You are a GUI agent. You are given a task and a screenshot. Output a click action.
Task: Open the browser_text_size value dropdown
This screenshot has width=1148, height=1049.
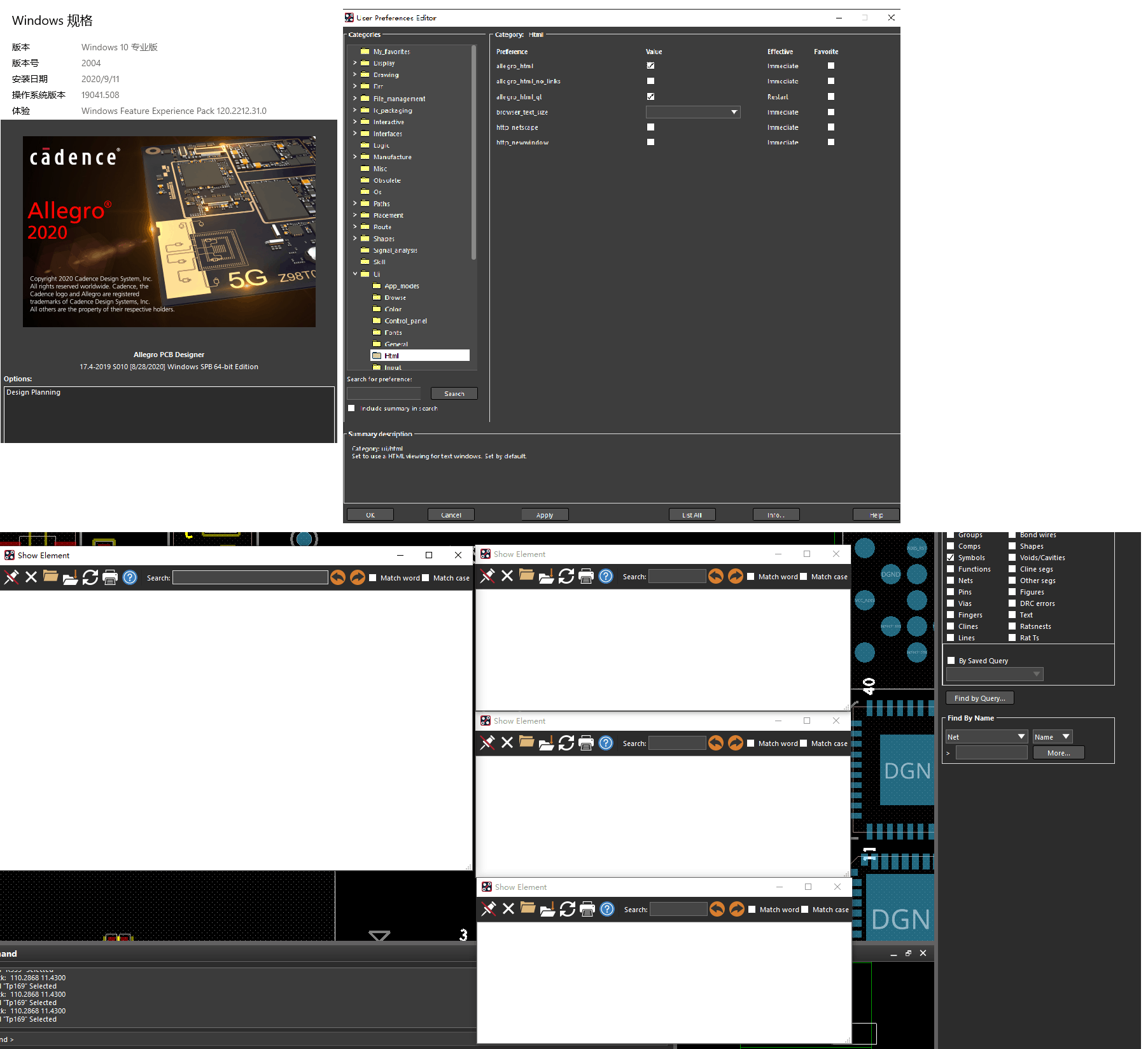693,112
